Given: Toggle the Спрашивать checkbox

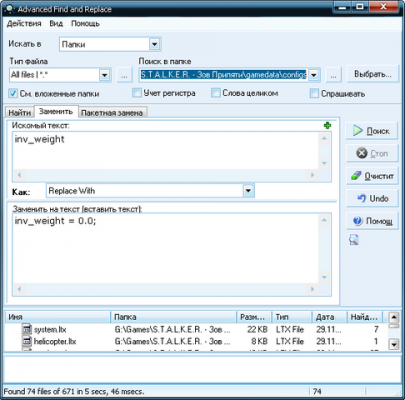Looking at the screenshot, I should click(314, 93).
